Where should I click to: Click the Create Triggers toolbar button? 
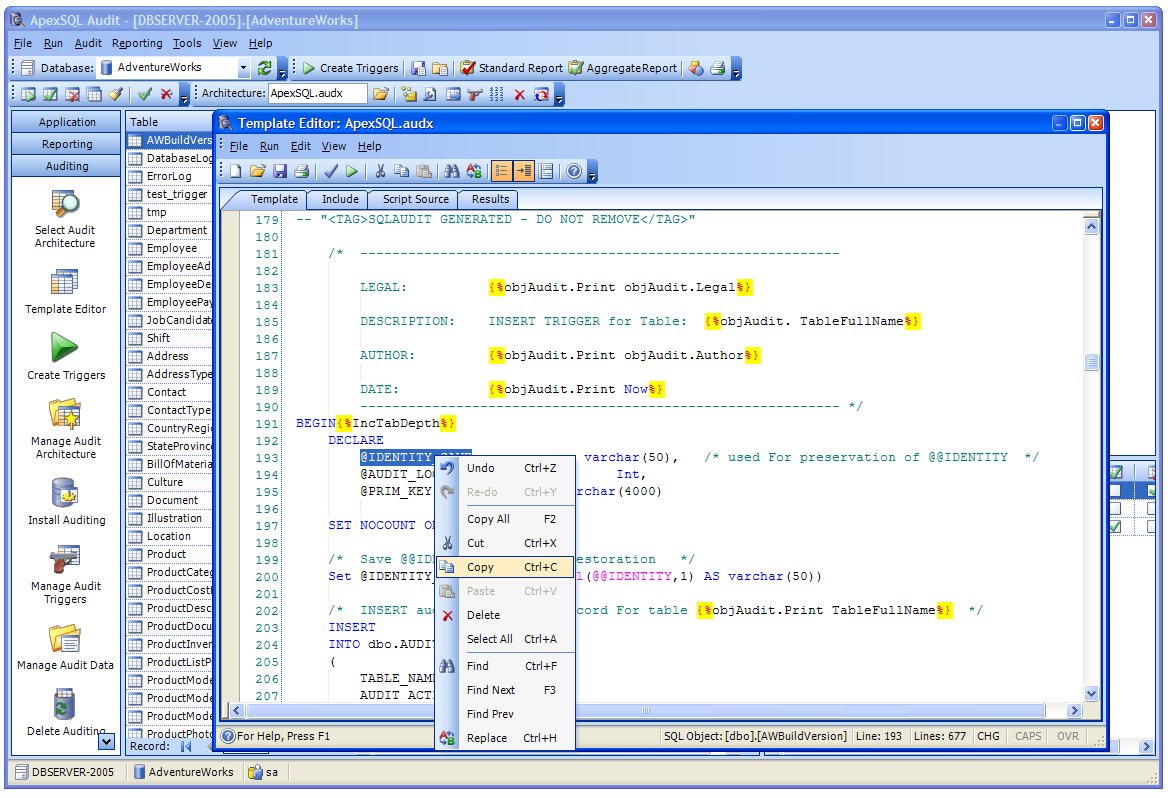(x=351, y=68)
